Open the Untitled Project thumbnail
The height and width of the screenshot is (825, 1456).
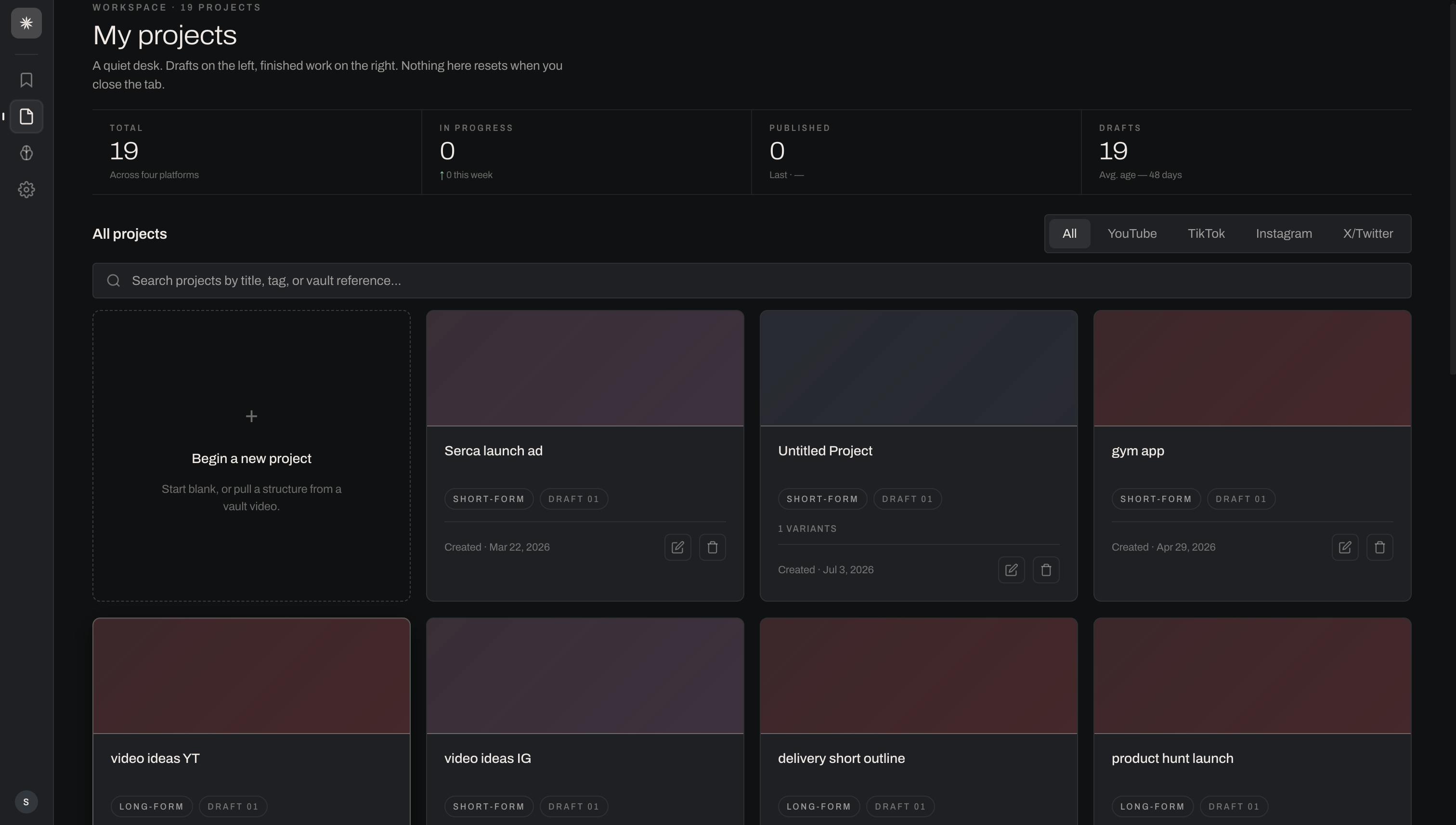[x=918, y=368]
